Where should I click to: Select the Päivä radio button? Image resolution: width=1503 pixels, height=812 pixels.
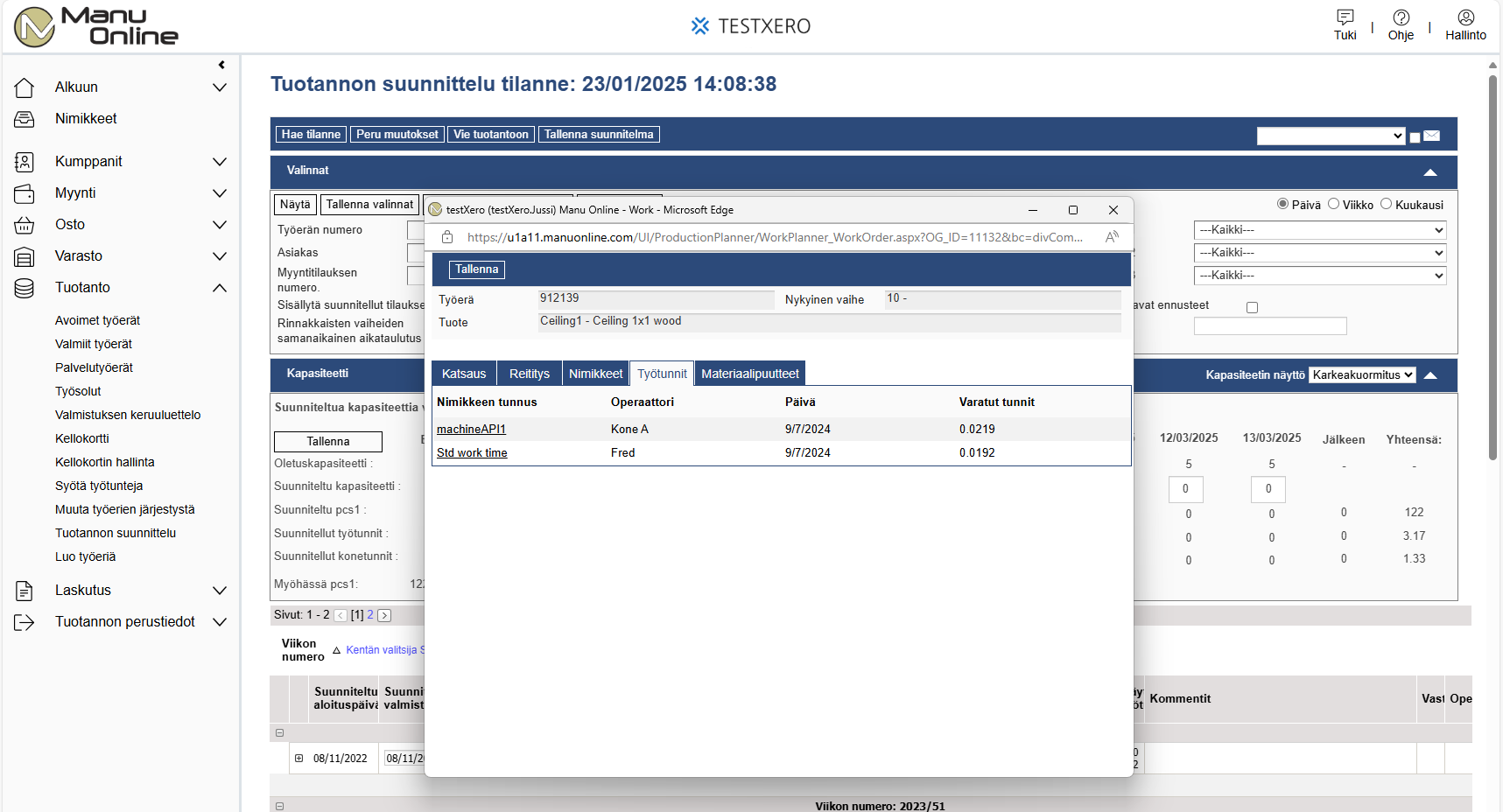click(1283, 204)
